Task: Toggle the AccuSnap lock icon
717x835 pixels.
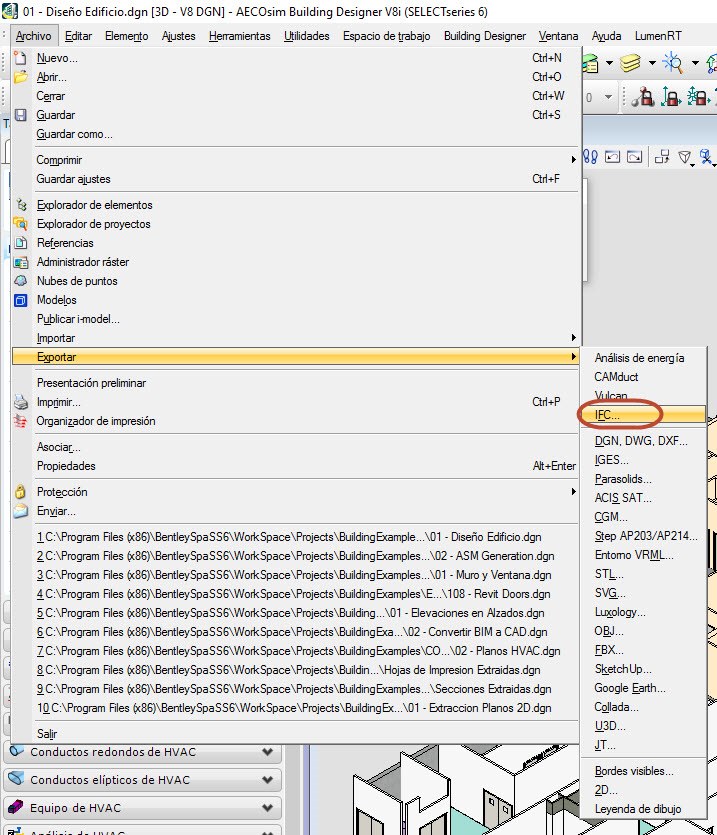Action: point(643,97)
